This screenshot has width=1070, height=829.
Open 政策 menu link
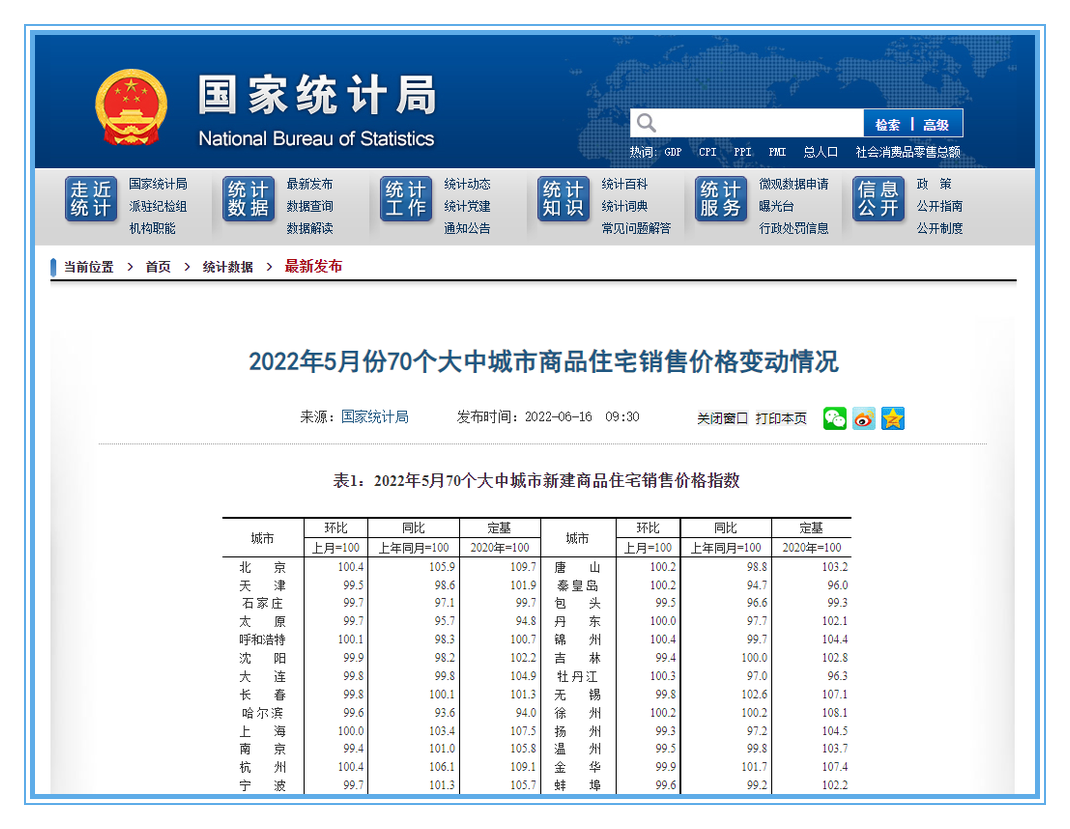[934, 184]
